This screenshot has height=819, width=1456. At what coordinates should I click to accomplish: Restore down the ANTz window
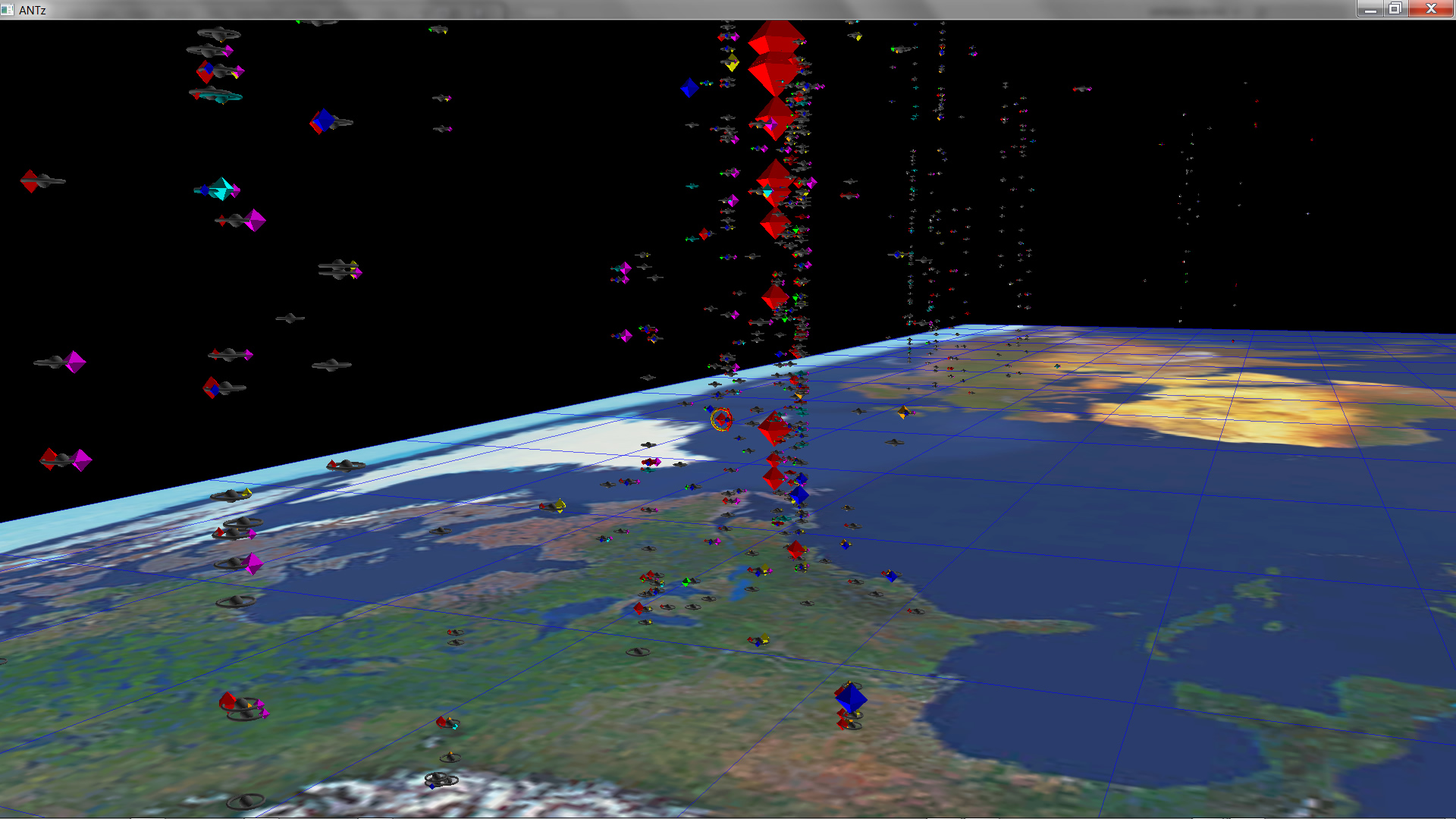[x=1395, y=9]
